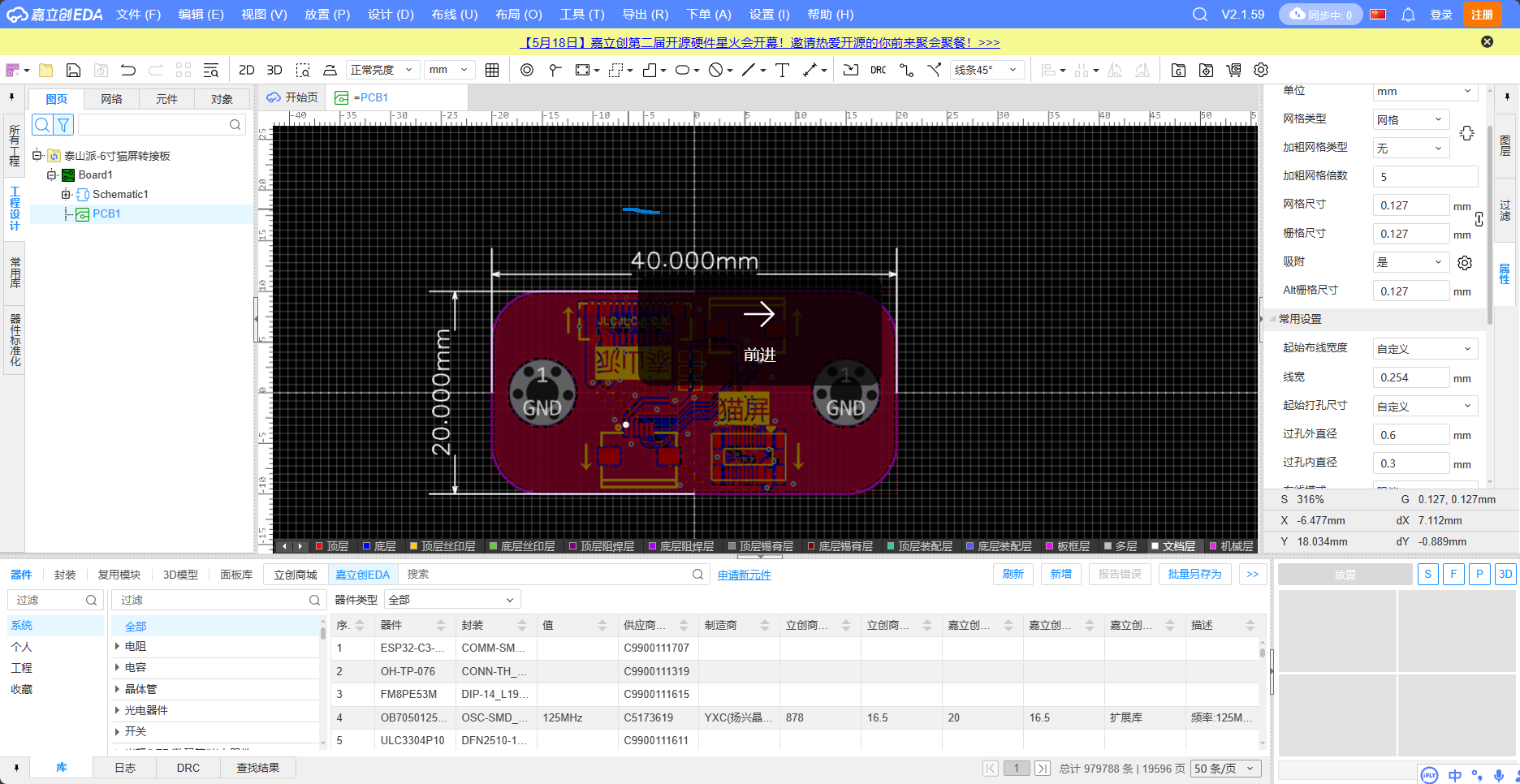Click the 线宽 input field
This screenshot has height=784, width=1520.
pyautogui.click(x=1410, y=377)
